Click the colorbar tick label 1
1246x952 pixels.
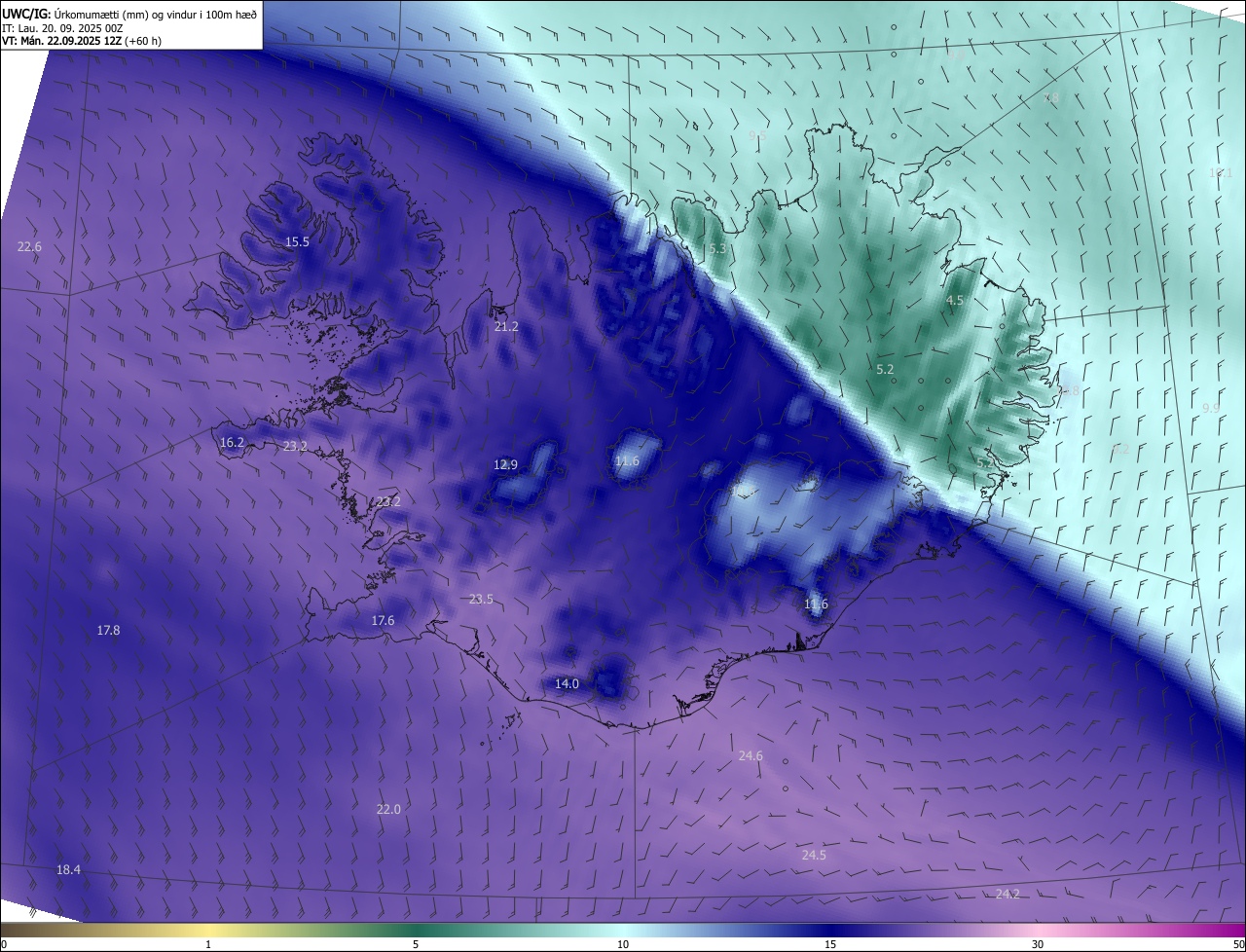(208, 944)
